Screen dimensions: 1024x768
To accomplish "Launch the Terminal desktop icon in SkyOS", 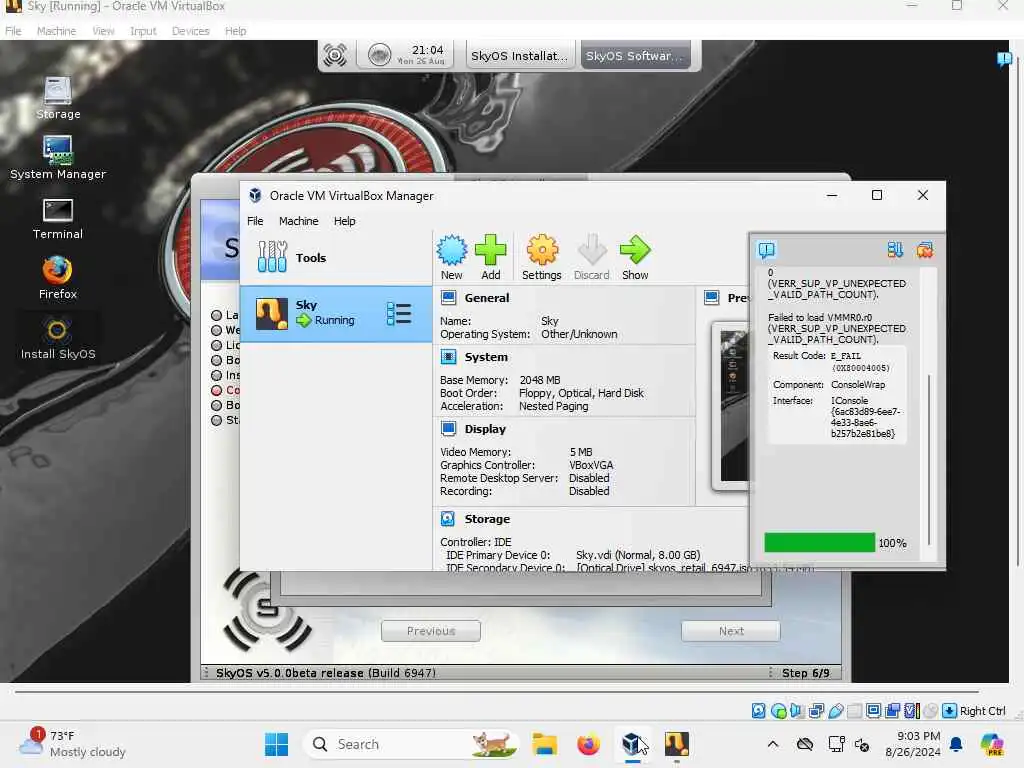I will [x=57, y=218].
